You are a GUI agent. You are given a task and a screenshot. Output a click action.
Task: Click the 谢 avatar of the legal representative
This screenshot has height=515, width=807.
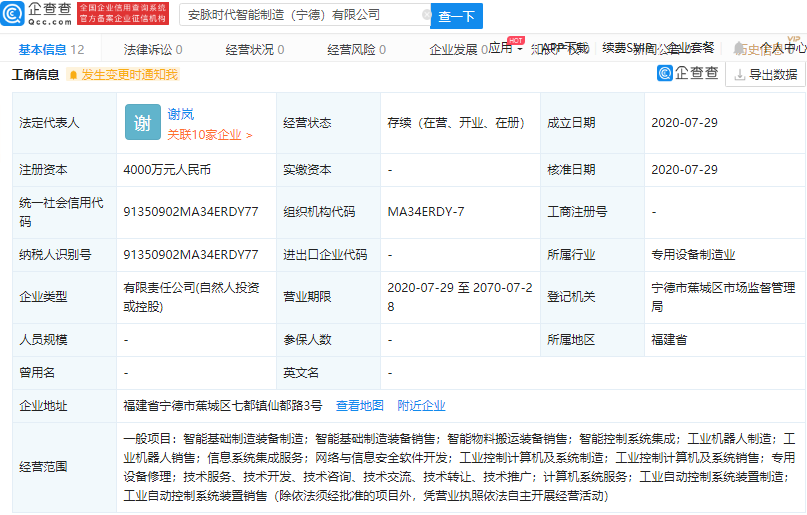[143, 122]
